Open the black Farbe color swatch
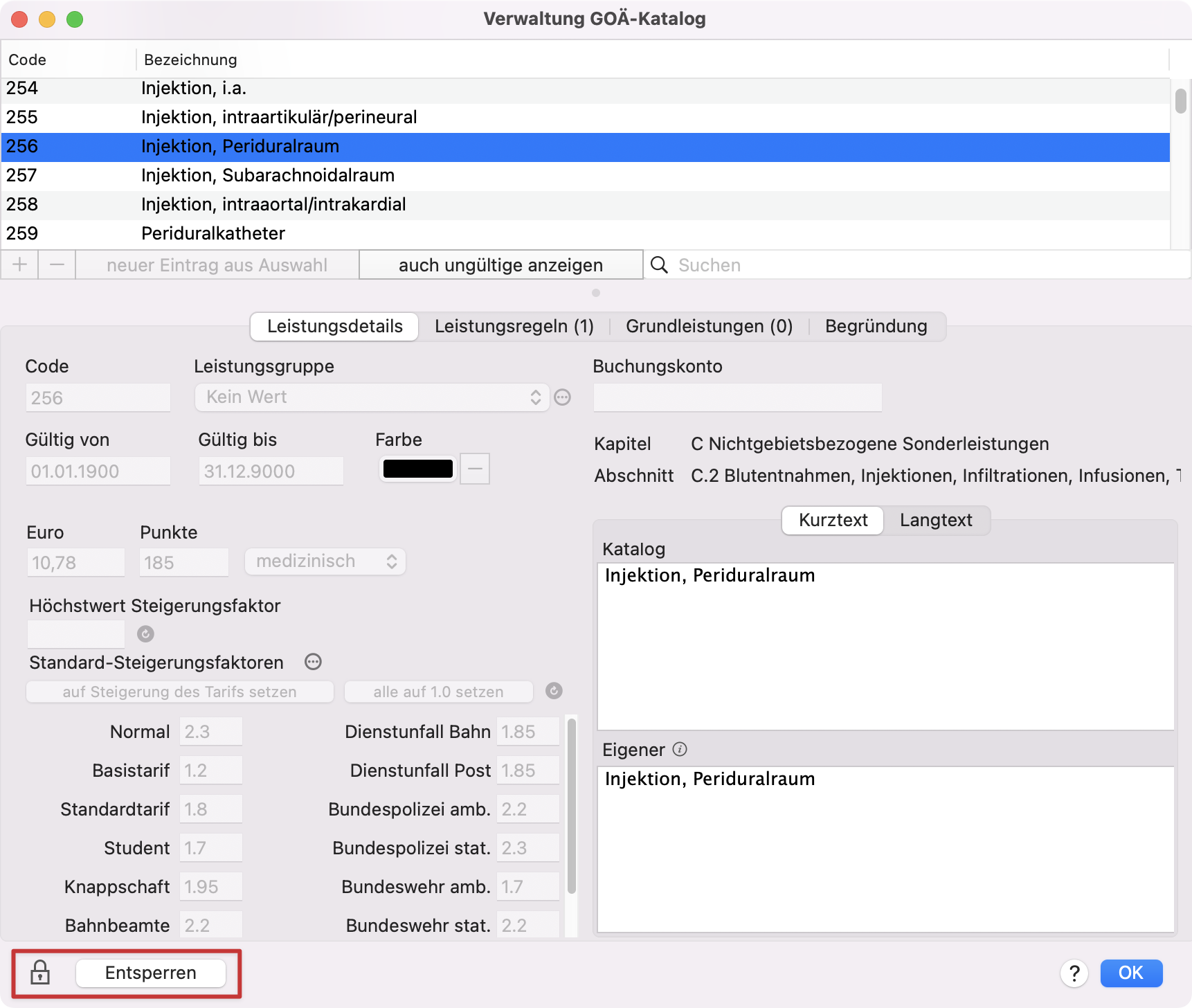The image size is (1192, 1008). coord(417,469)
